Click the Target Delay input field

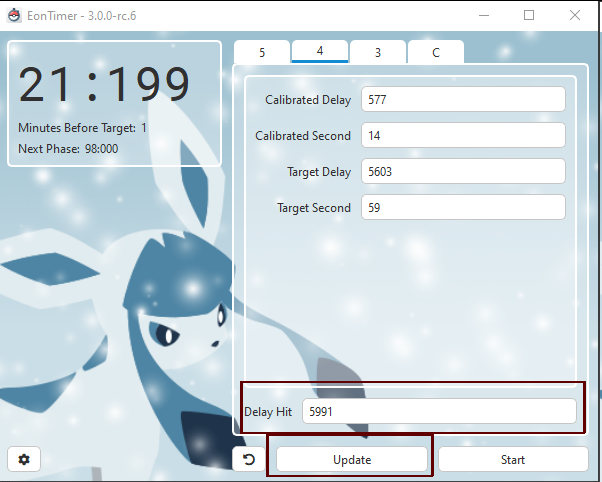[x=463, y=171]
